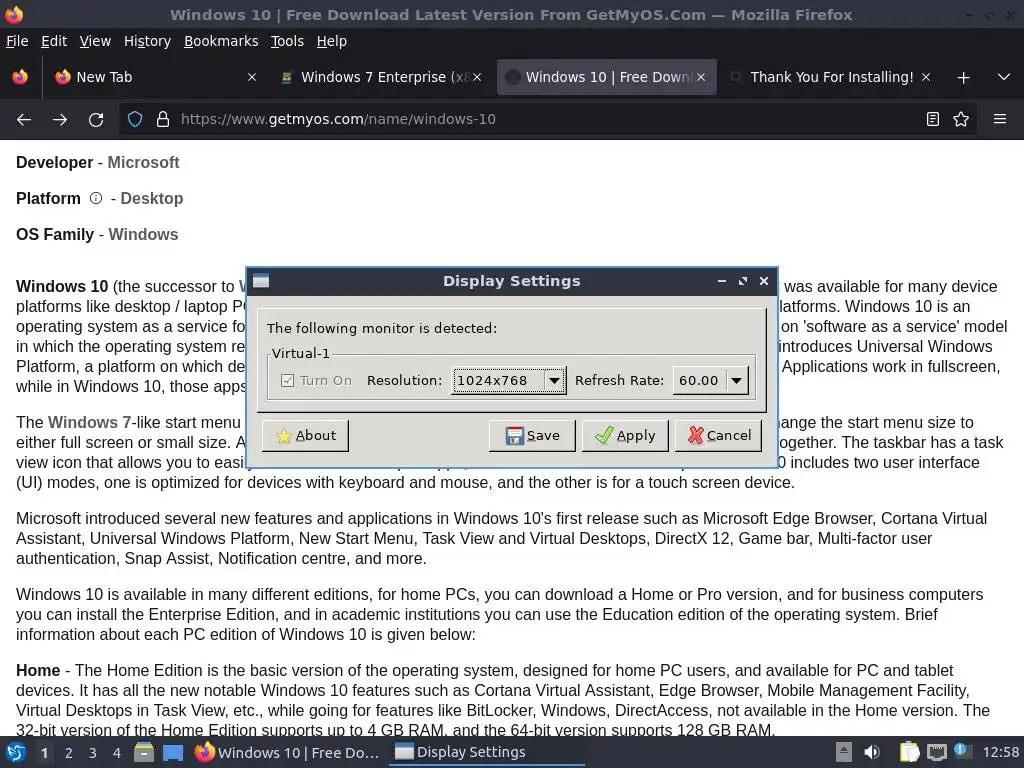
Task: Open the Firefox hamburger menu
Action: pyautogui.click(x=1000, y=119)
